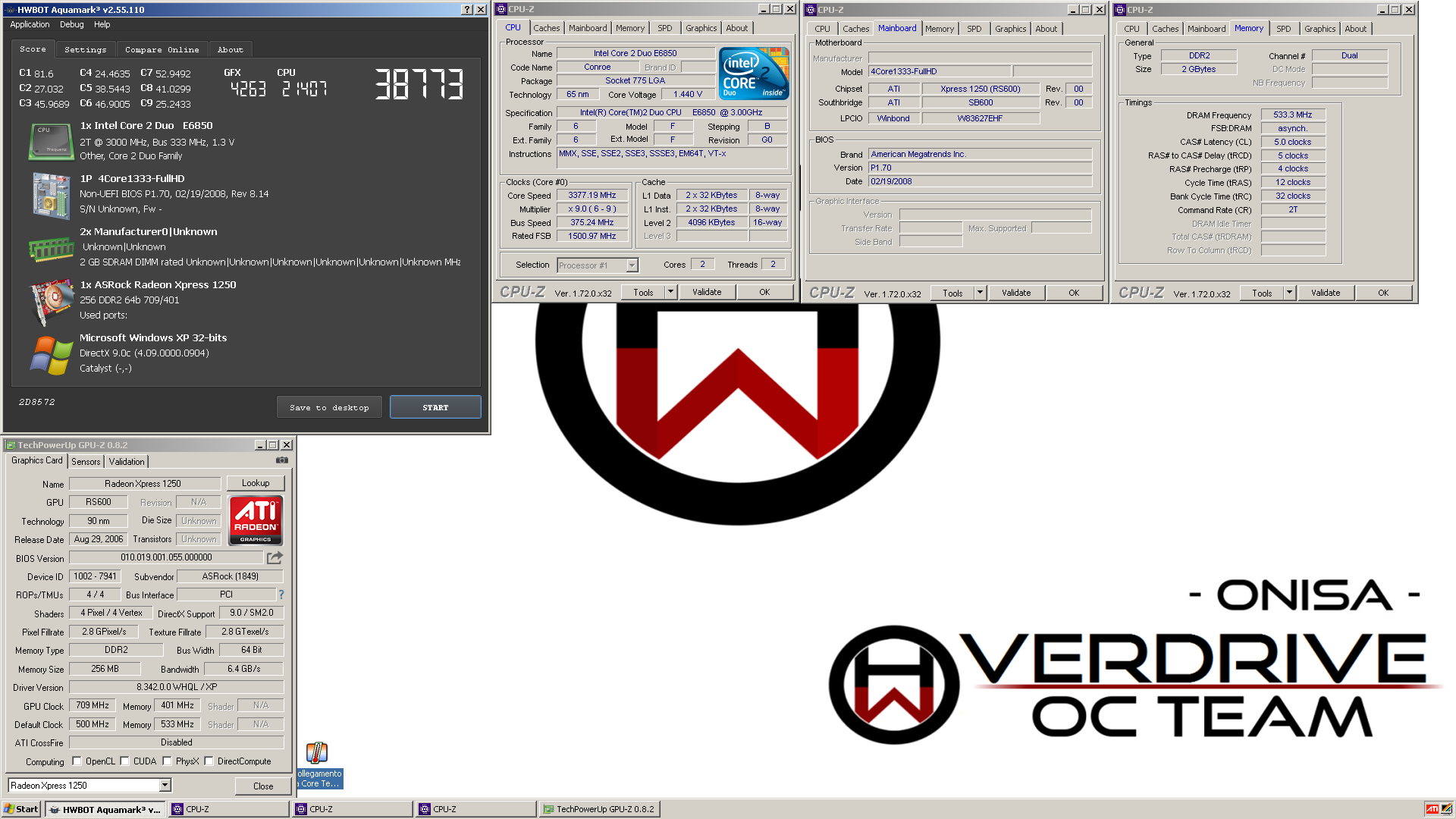Open the Processor #1 selection dropdown
This screenshot has height=819, width=1456.
pyautogui.click(x=632, y=265)
